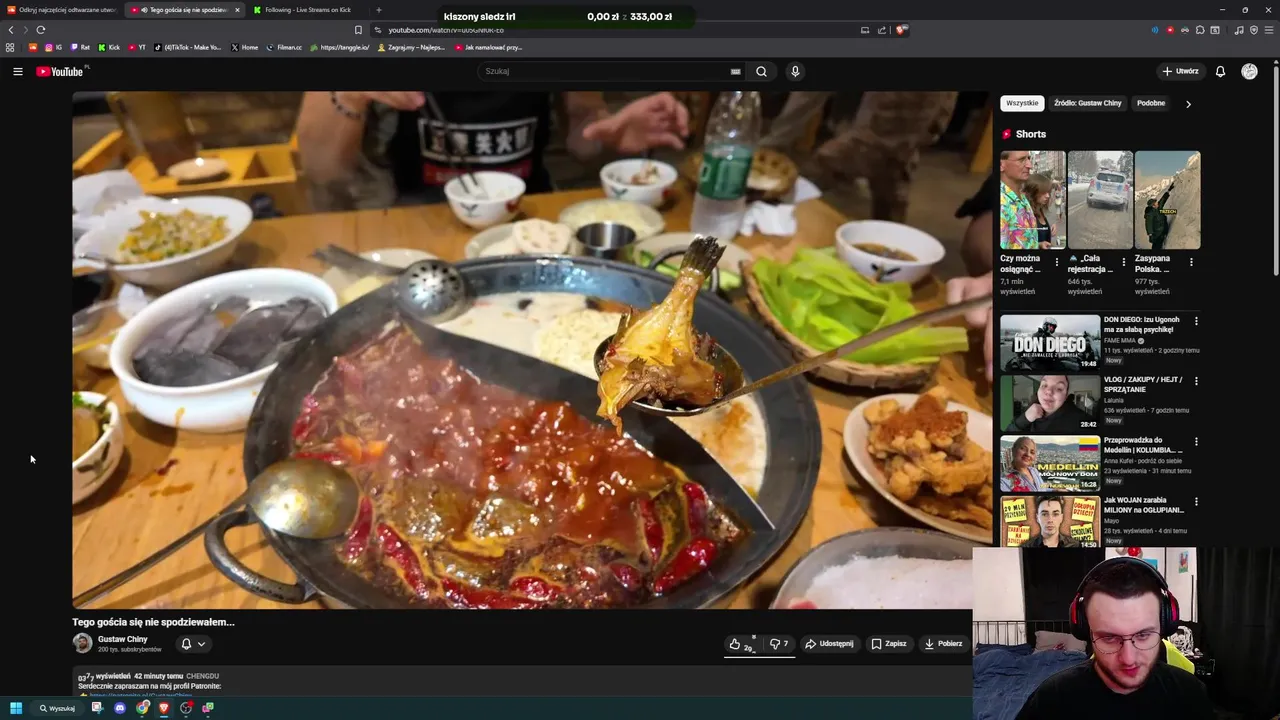Viewport: 1280px width, 720px height.
Task: Expand subscription notification bell dropdown
Action: (193, 644)
